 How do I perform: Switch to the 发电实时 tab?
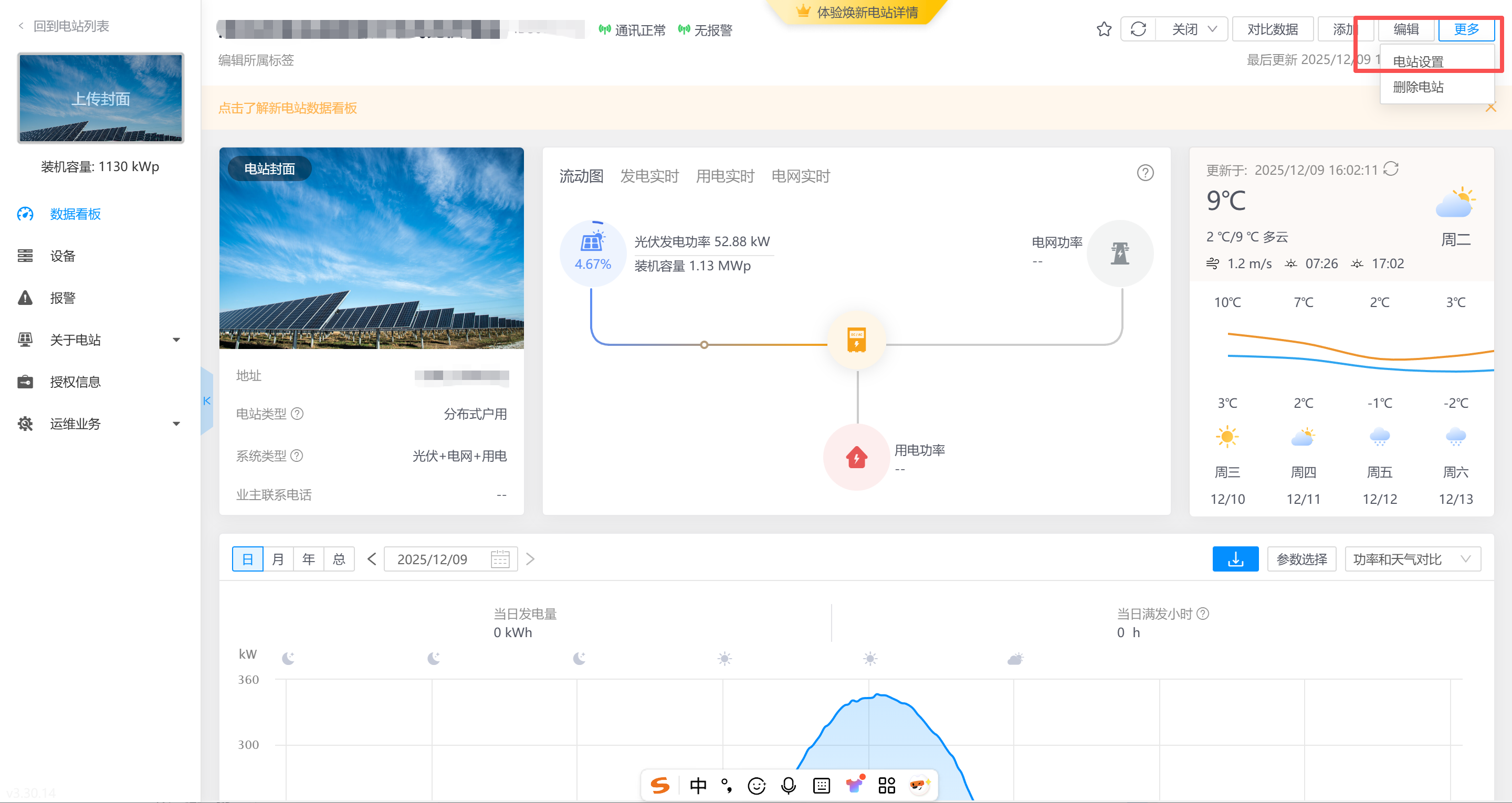649,176
